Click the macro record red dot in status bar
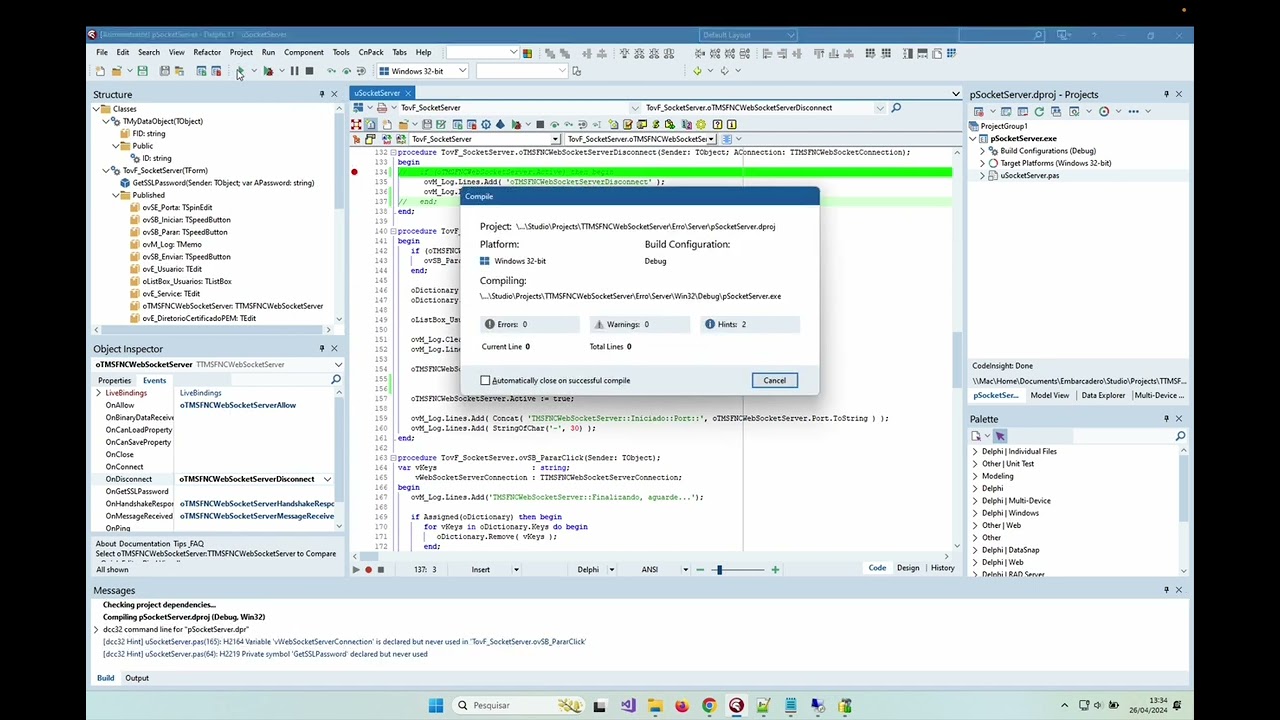This screenshot has height=720, width=1280. coord(367,569)
